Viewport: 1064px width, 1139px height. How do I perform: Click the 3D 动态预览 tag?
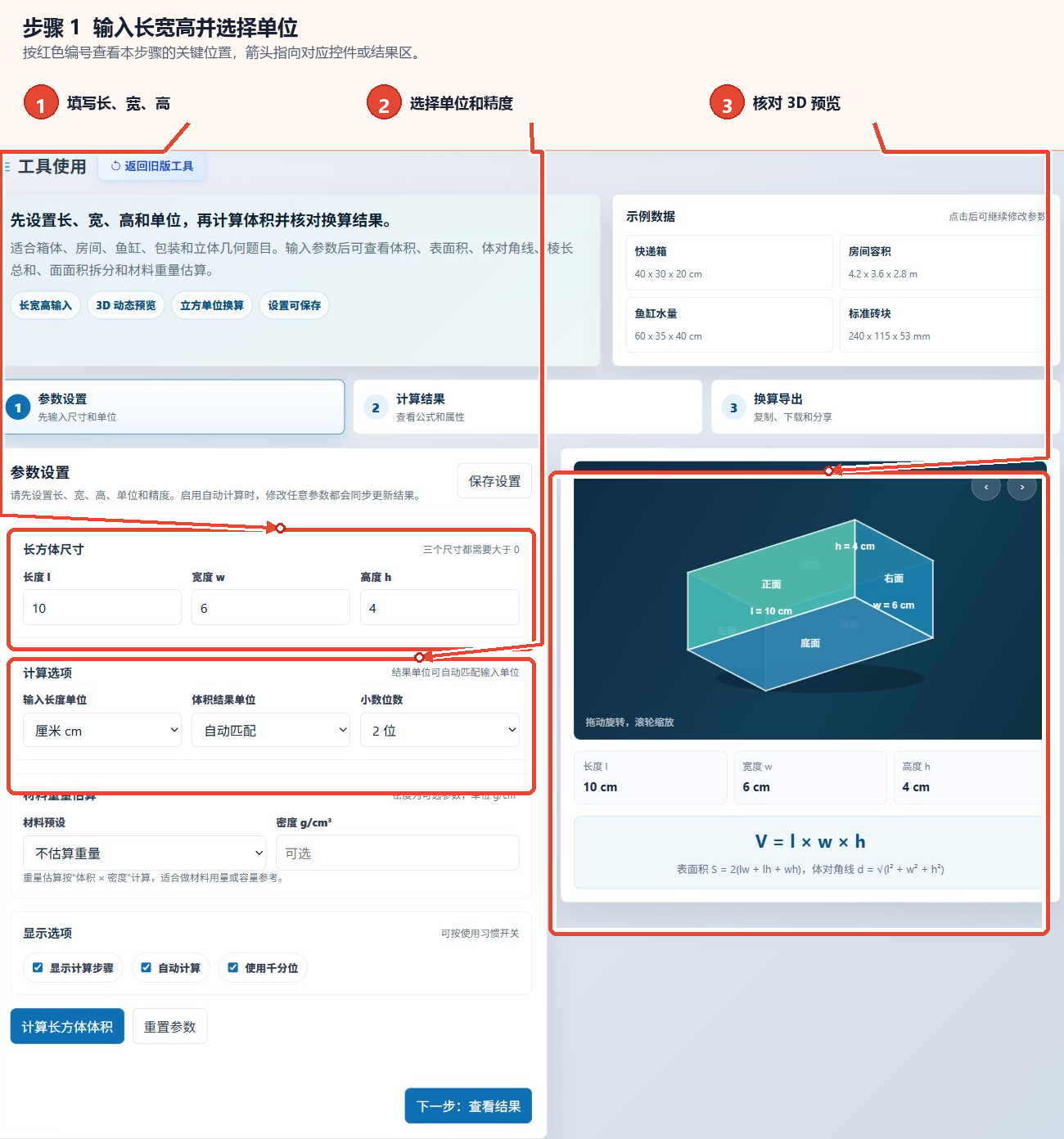point(126,305)
